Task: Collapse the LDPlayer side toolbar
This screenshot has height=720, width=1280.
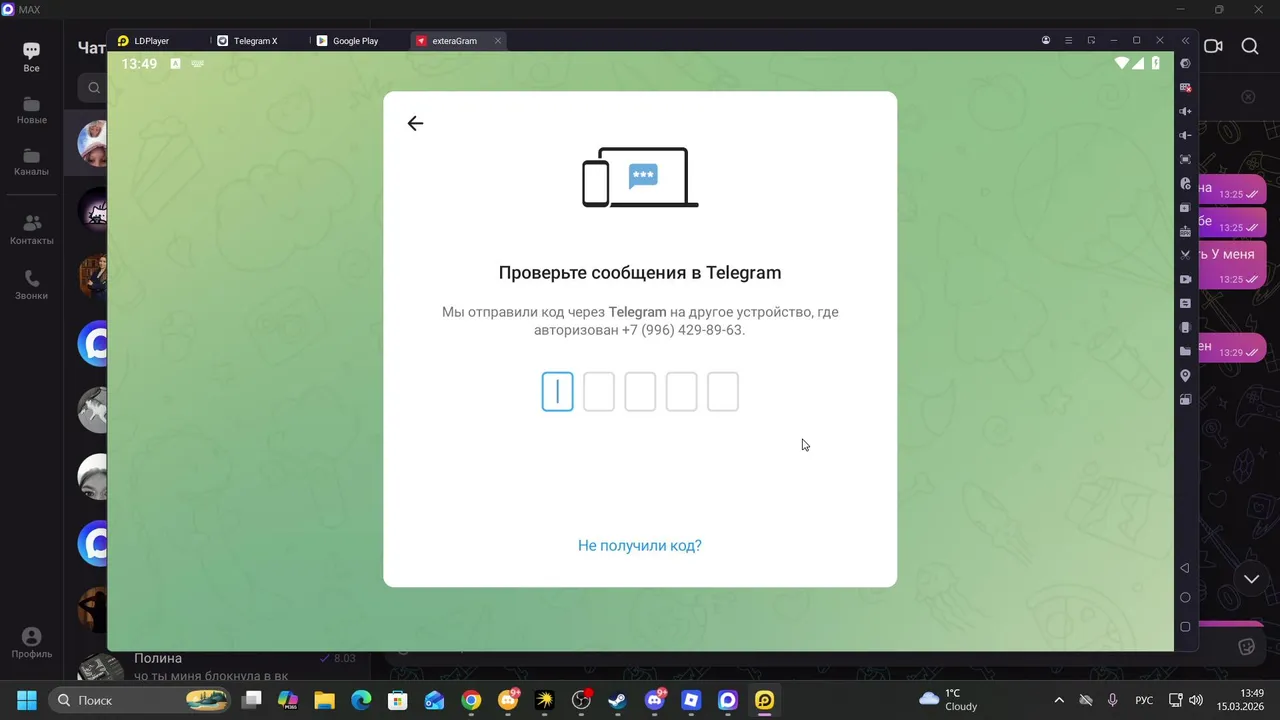Action: (x=1186, y=40)
